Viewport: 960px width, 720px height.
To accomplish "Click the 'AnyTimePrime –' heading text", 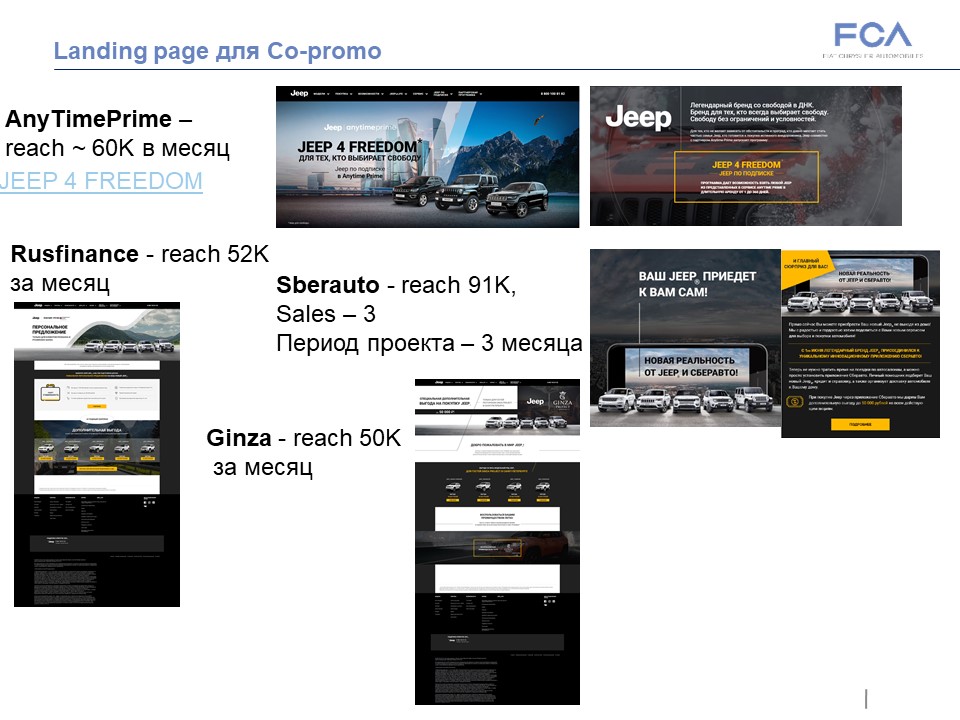I will click(x=99, y=119).
